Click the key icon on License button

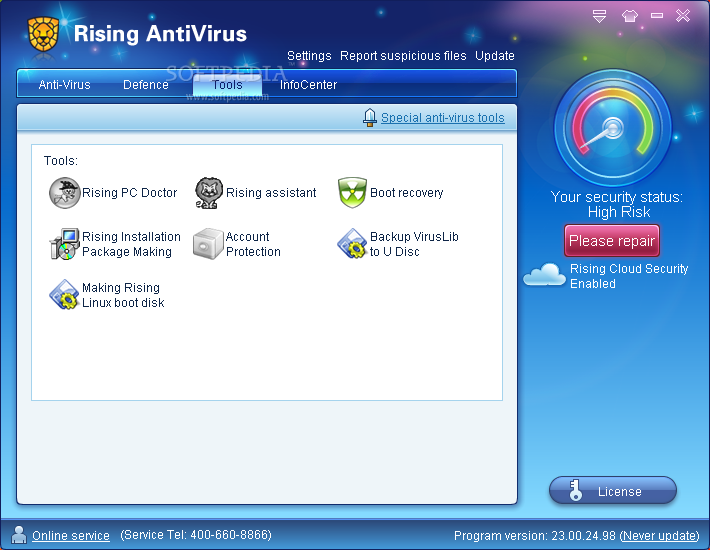pos(575,490)
